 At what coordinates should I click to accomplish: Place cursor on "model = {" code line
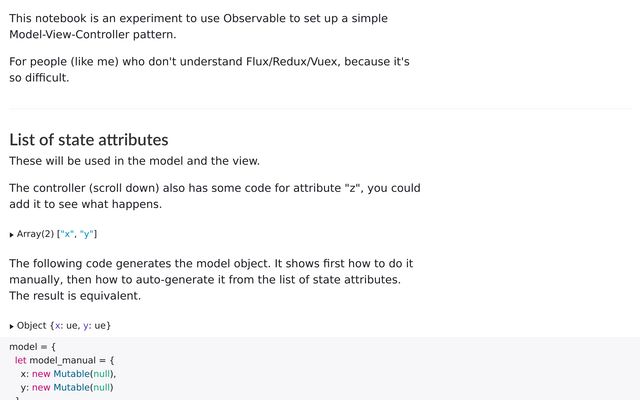click(33, 347)
